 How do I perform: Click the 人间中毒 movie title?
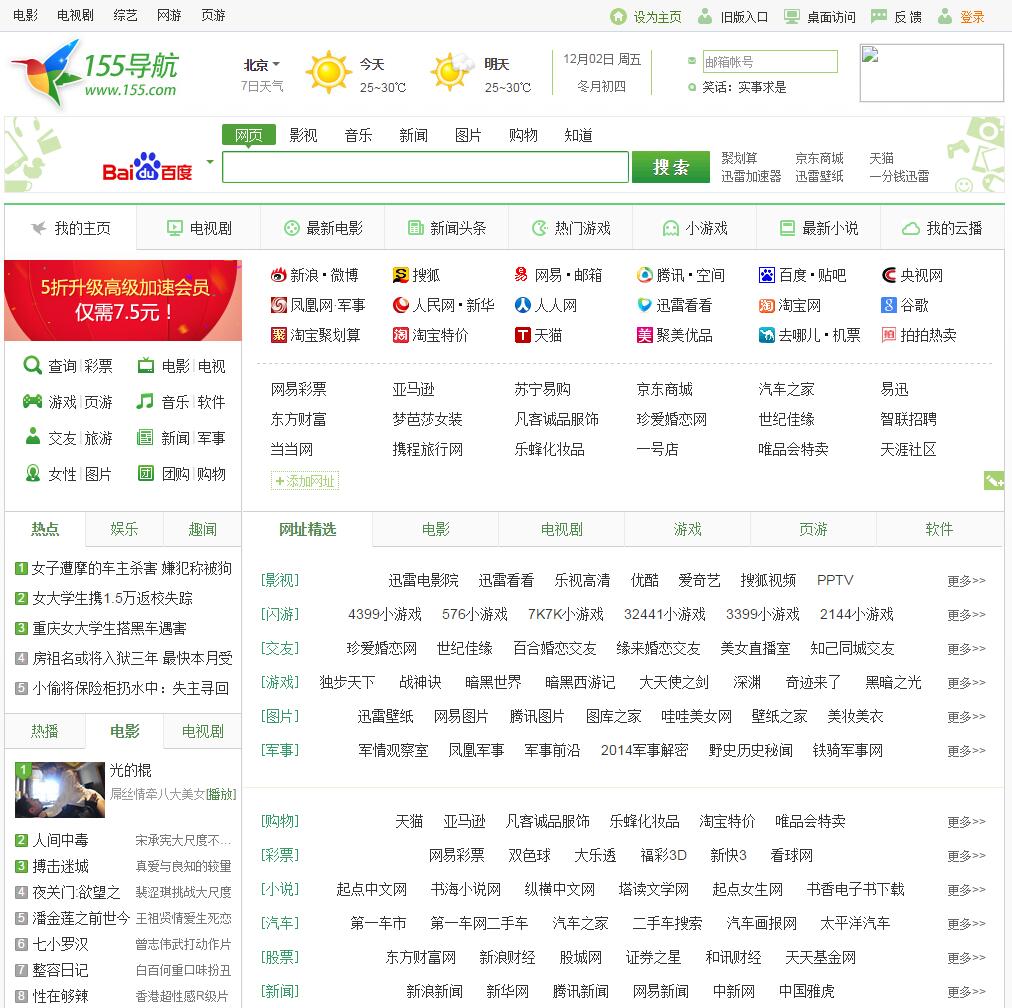(x=60, y=840)
